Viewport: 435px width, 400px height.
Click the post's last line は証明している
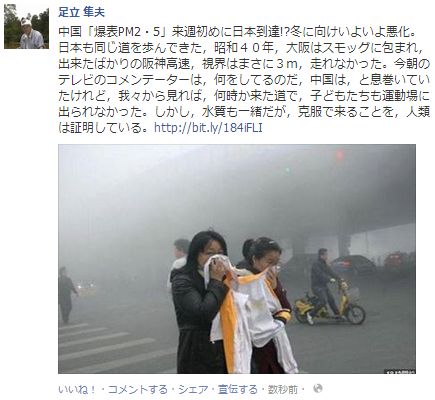(103, 128)
